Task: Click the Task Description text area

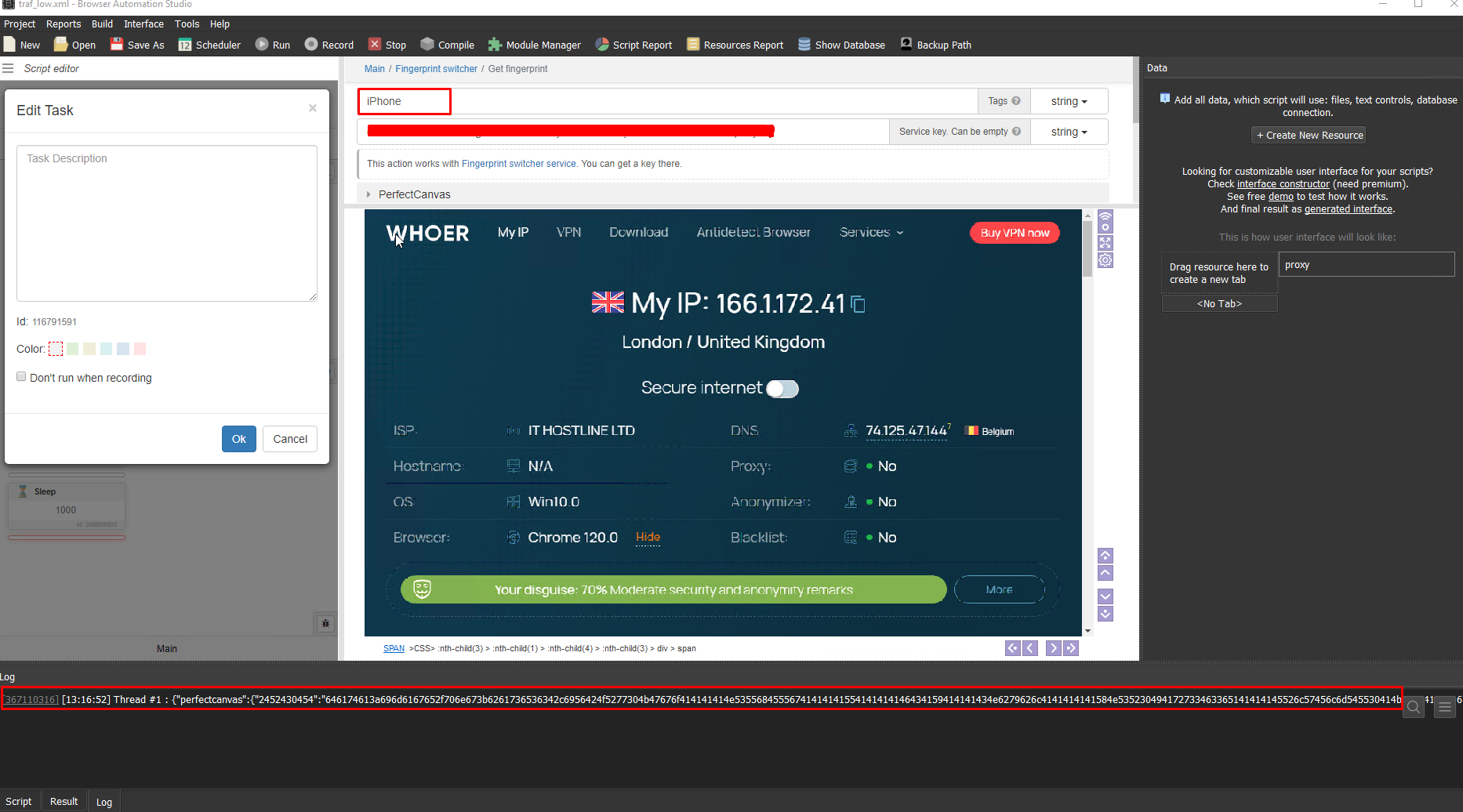Action: pyautogui.click(x=167, y=223)
